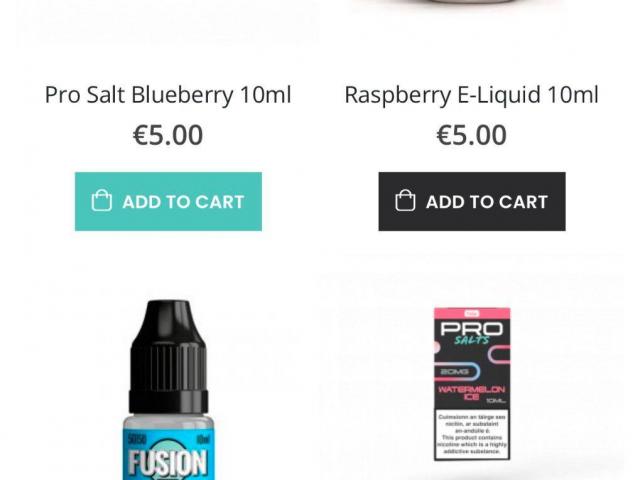View the Fusion e-liquid bottle image
640x480 pixels.
pos(168,390)
